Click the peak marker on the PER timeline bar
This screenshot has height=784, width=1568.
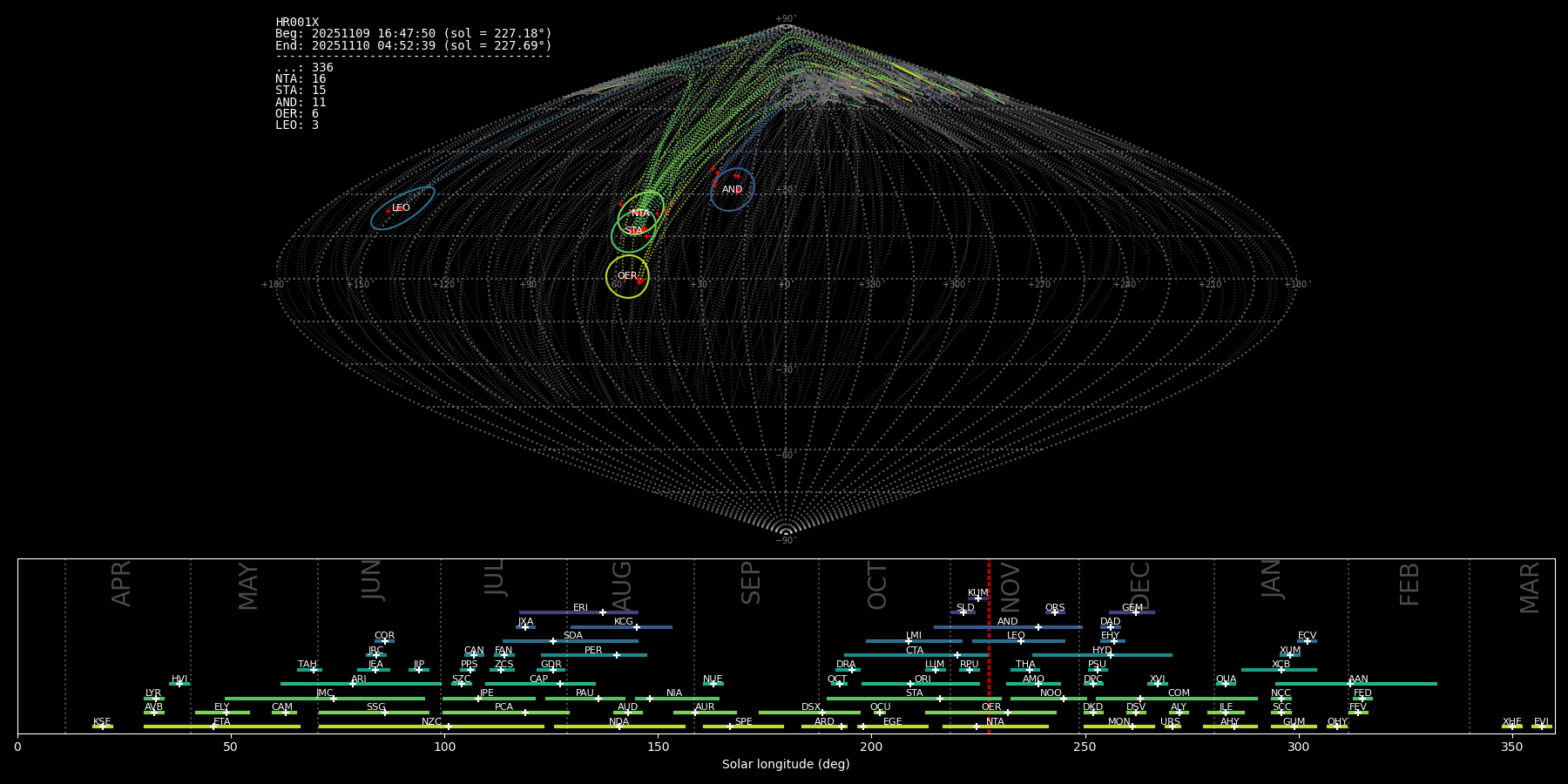[x=617, y=655]
